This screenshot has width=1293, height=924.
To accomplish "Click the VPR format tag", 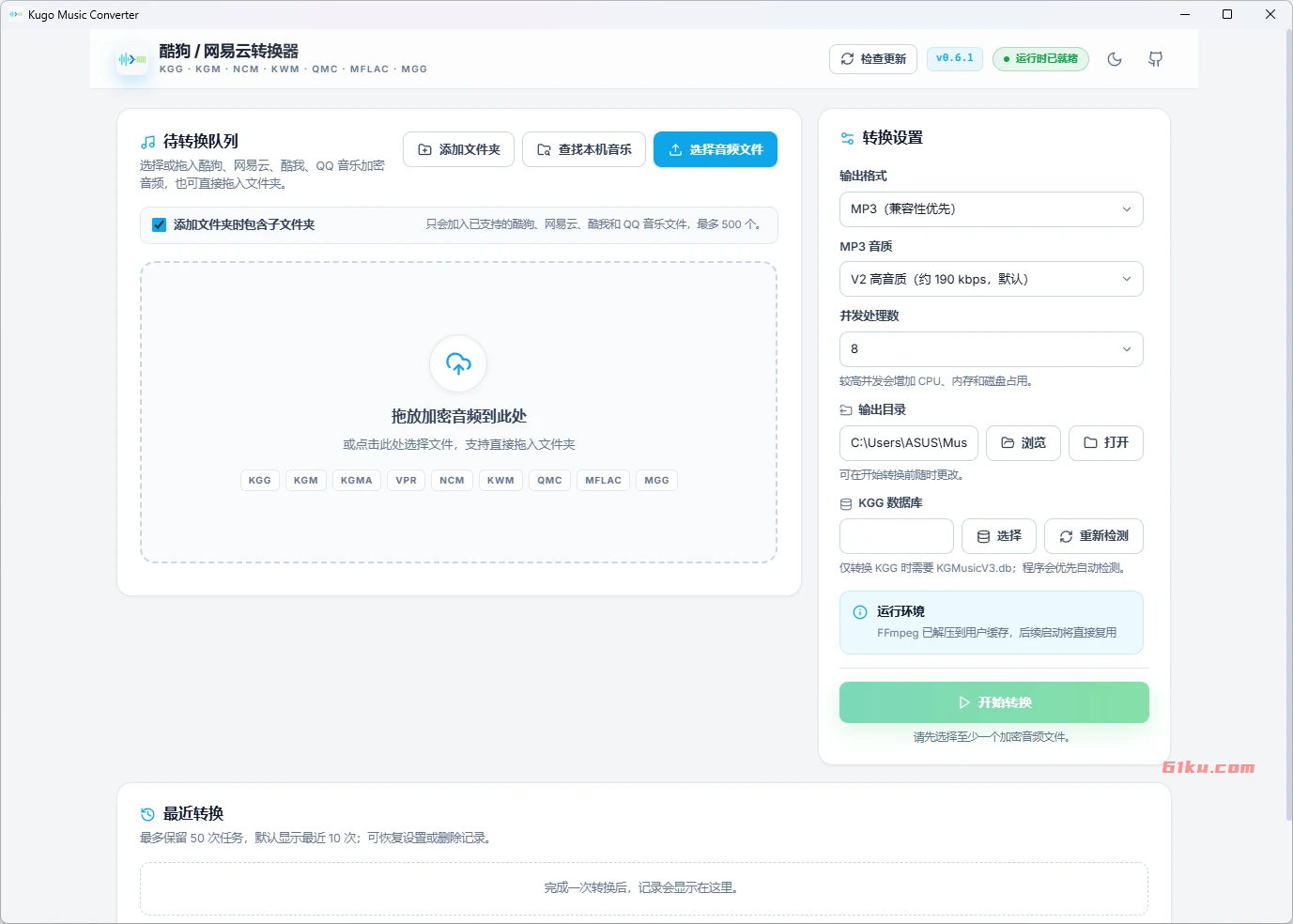I will [x=407, y=480].
